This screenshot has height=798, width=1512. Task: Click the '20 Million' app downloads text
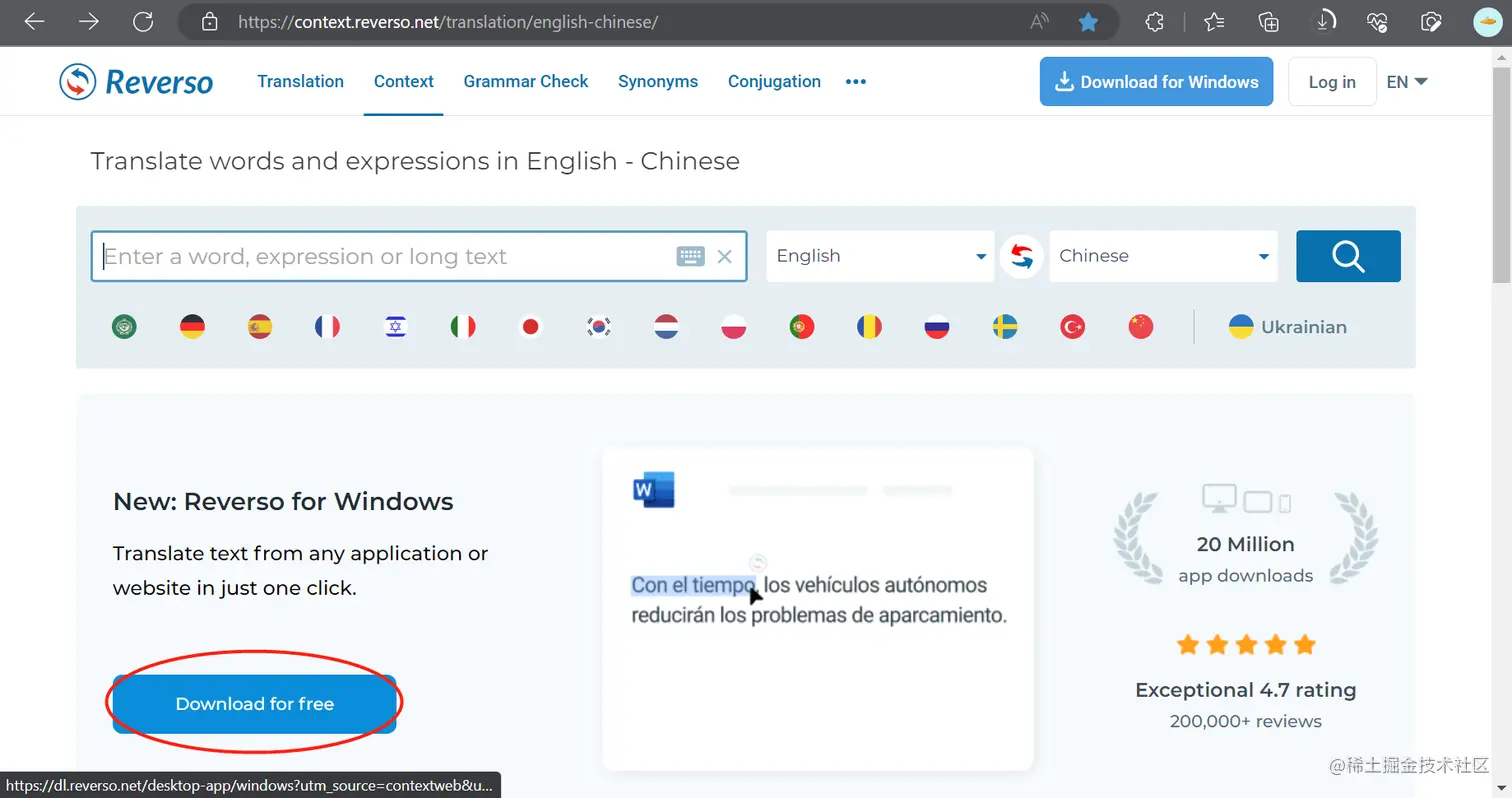(x=1245, y=544)
